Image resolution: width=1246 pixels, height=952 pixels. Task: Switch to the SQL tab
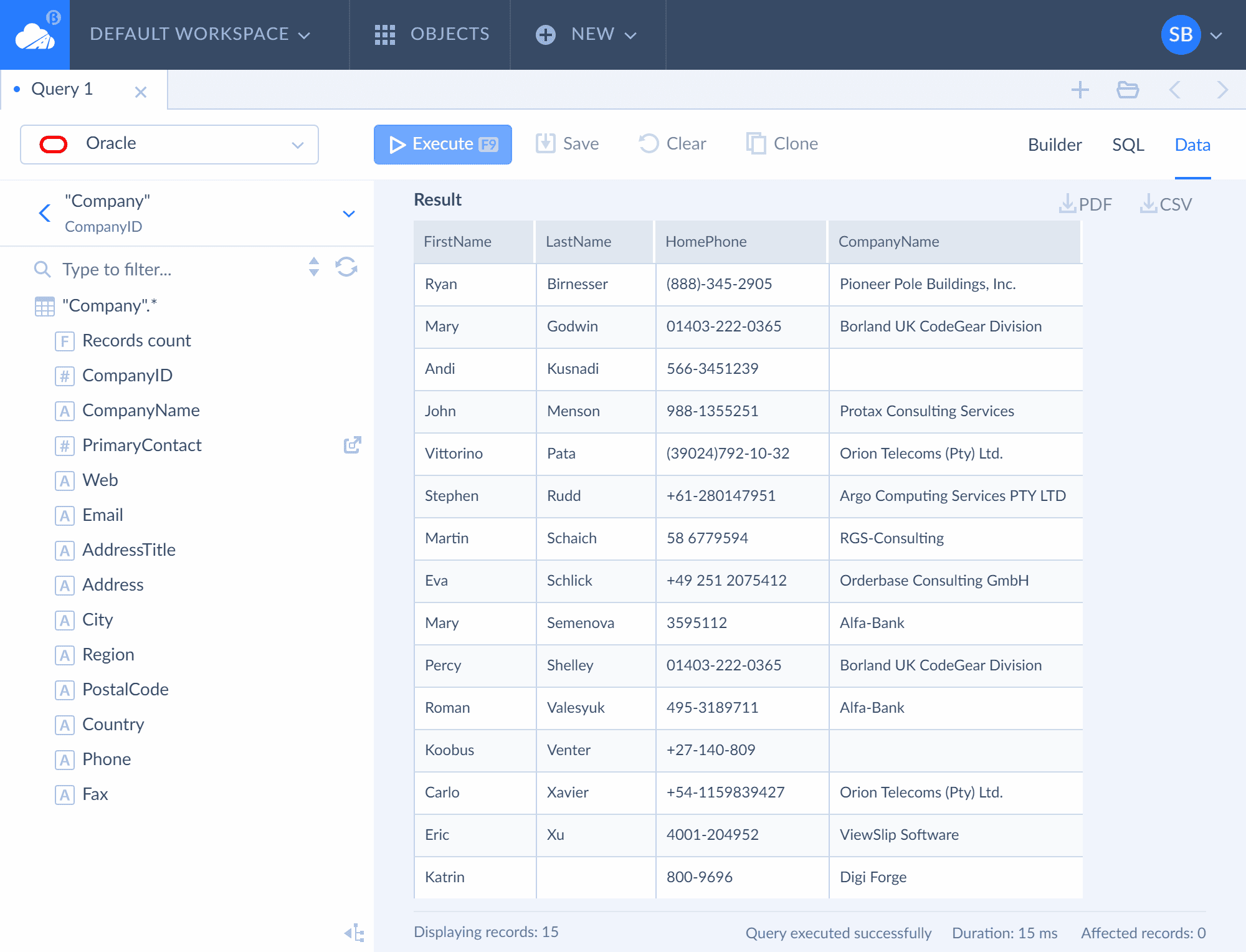point(1128,145)
